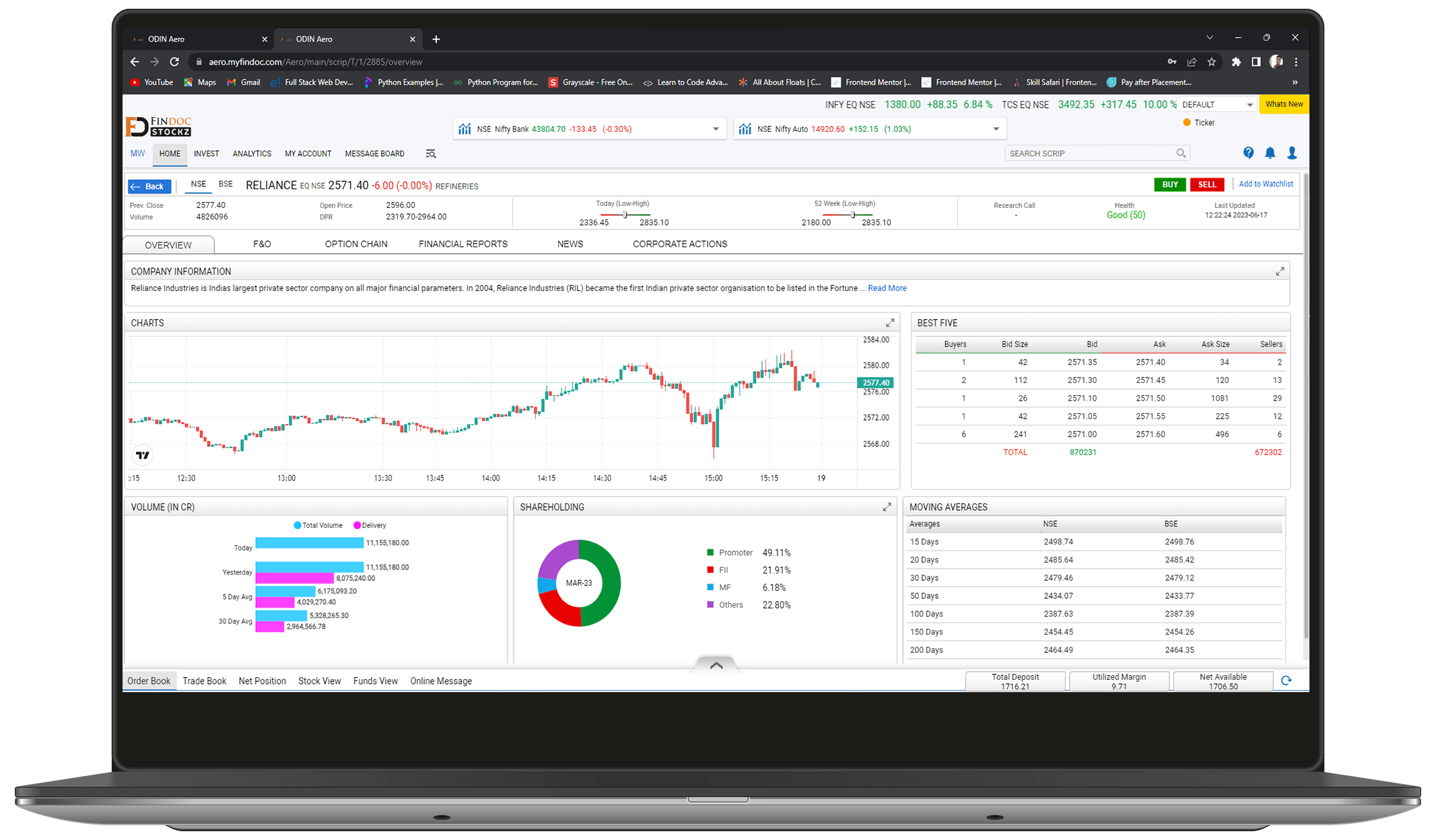Open the Funds View tab
Image resolution: width=1436 pixels, height=840 pixels.
click(375, 681)
